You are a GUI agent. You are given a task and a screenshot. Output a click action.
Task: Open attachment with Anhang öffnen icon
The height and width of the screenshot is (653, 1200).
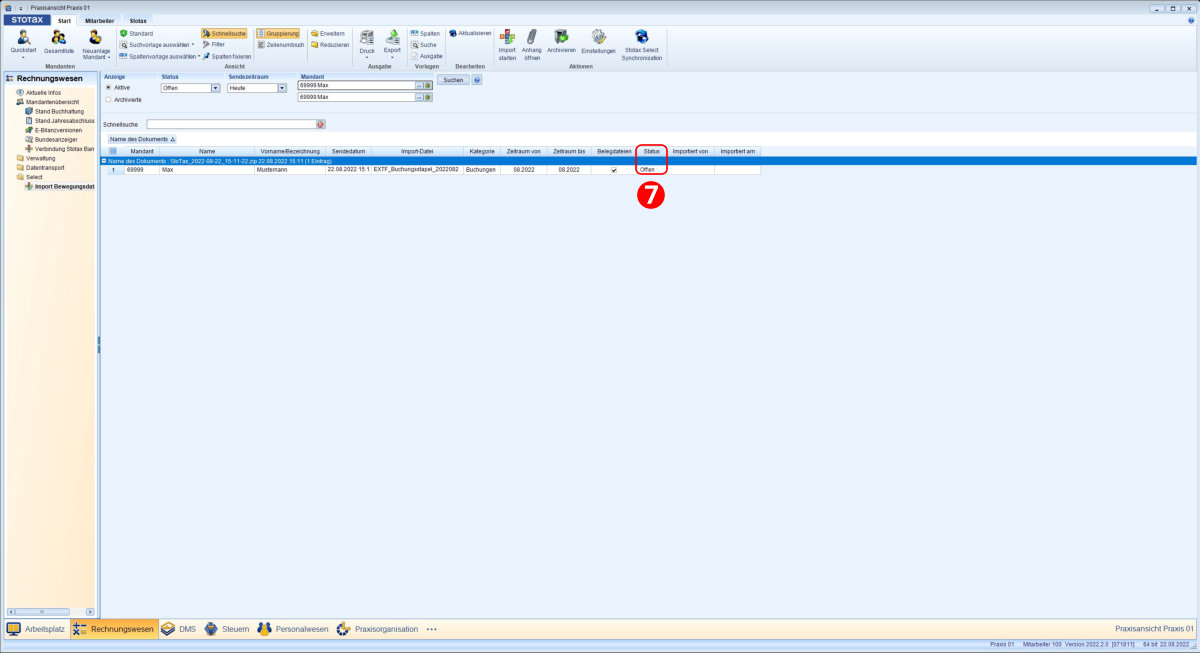(531, 37)
